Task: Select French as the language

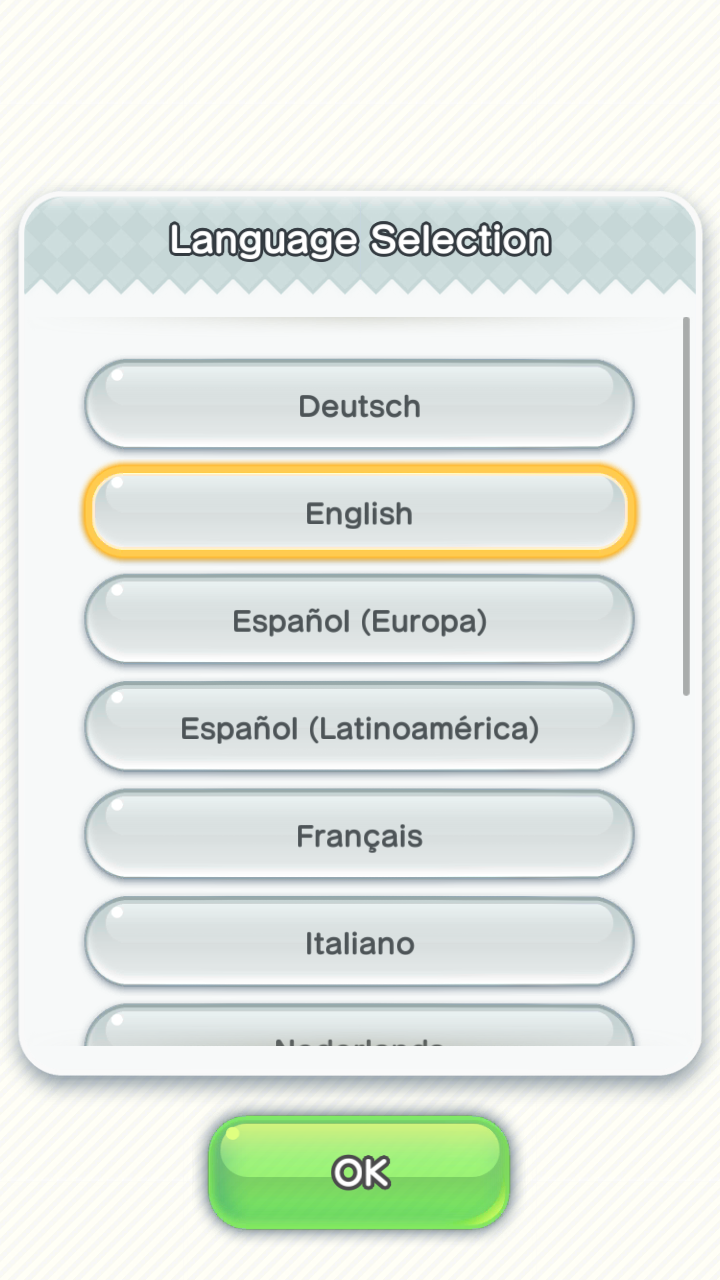Action: (359, 836)
